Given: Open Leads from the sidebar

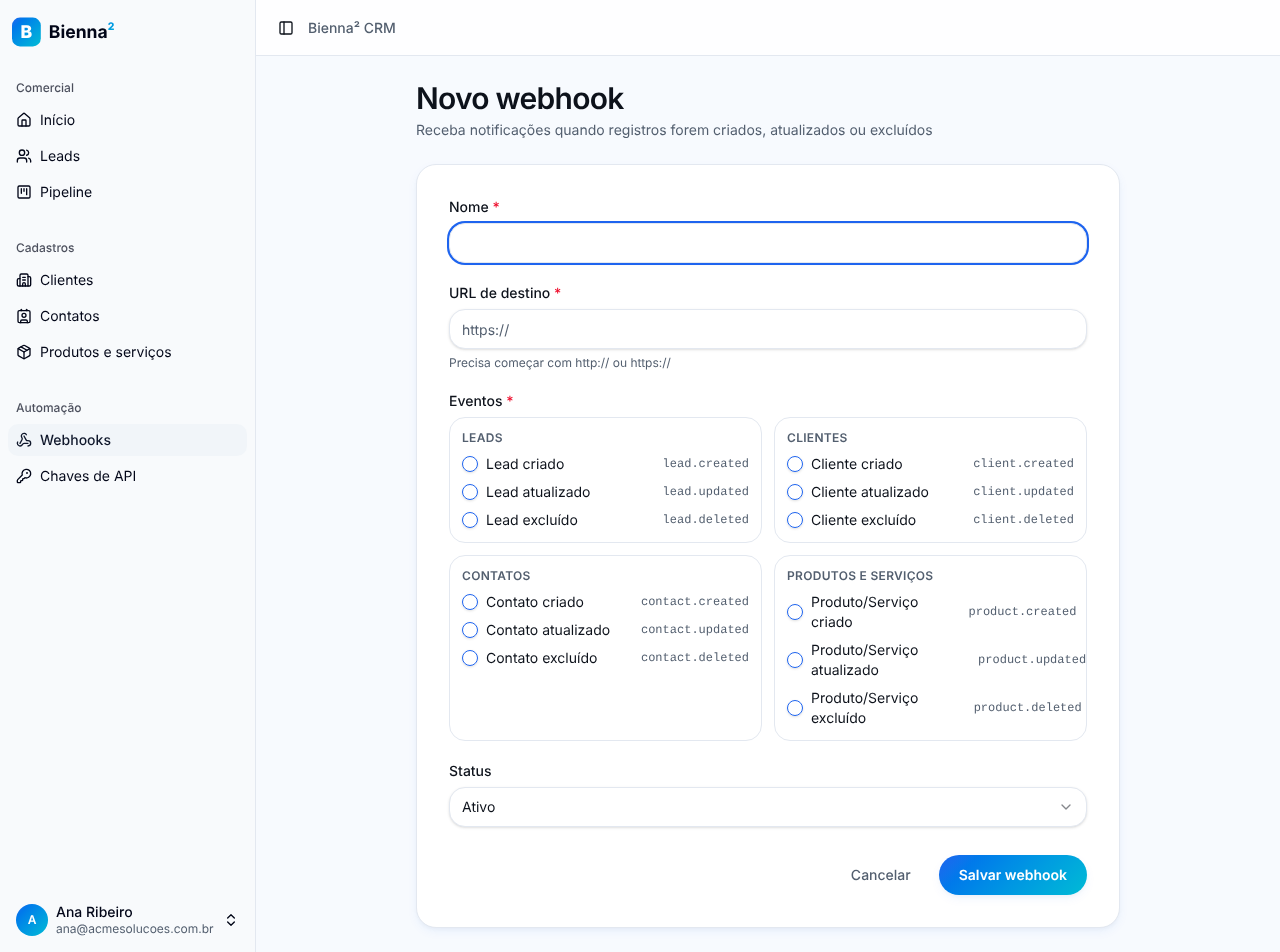Looking at the screenshot, I should pyautogui.click(x=127, y=156).
